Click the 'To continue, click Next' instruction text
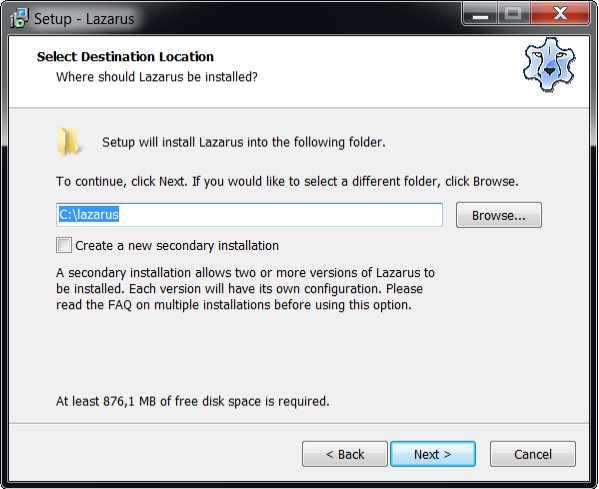 pos(287,181)
